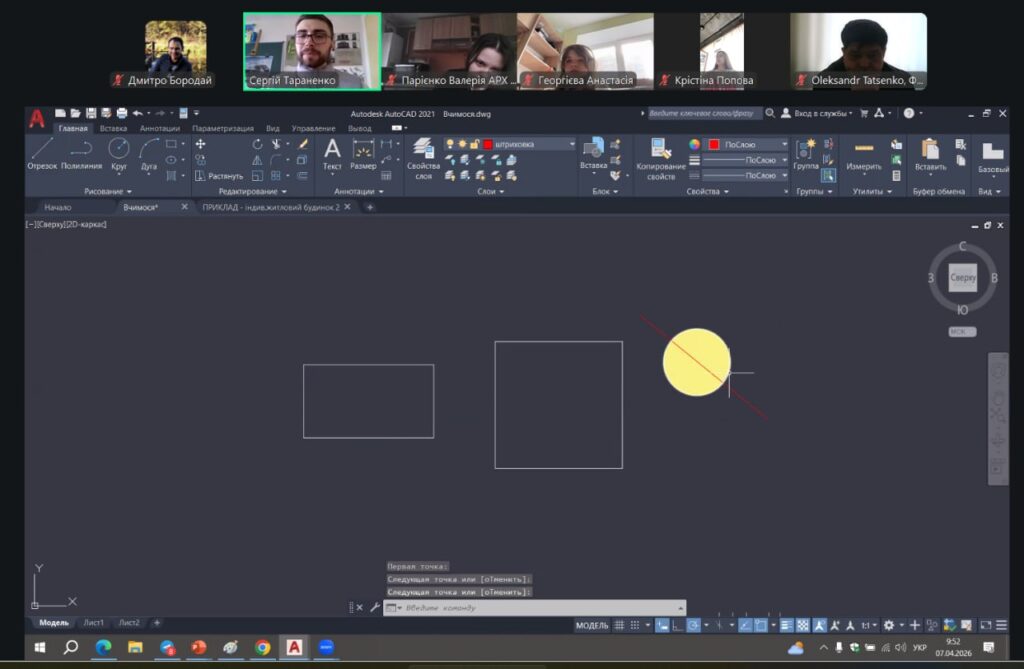Click the command line input field

pyautogui.click(x=535, y=608)
